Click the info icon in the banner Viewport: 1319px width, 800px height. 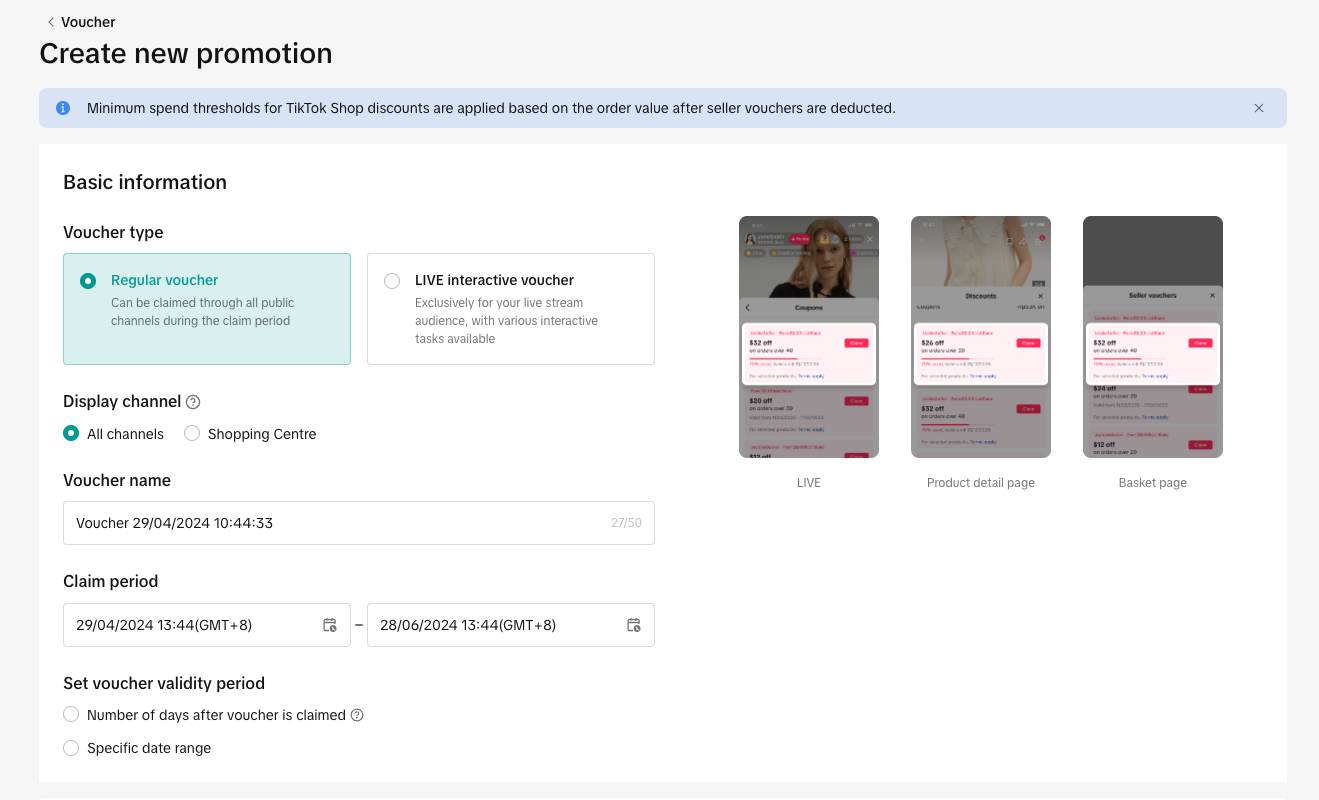[x=63, y=108]
